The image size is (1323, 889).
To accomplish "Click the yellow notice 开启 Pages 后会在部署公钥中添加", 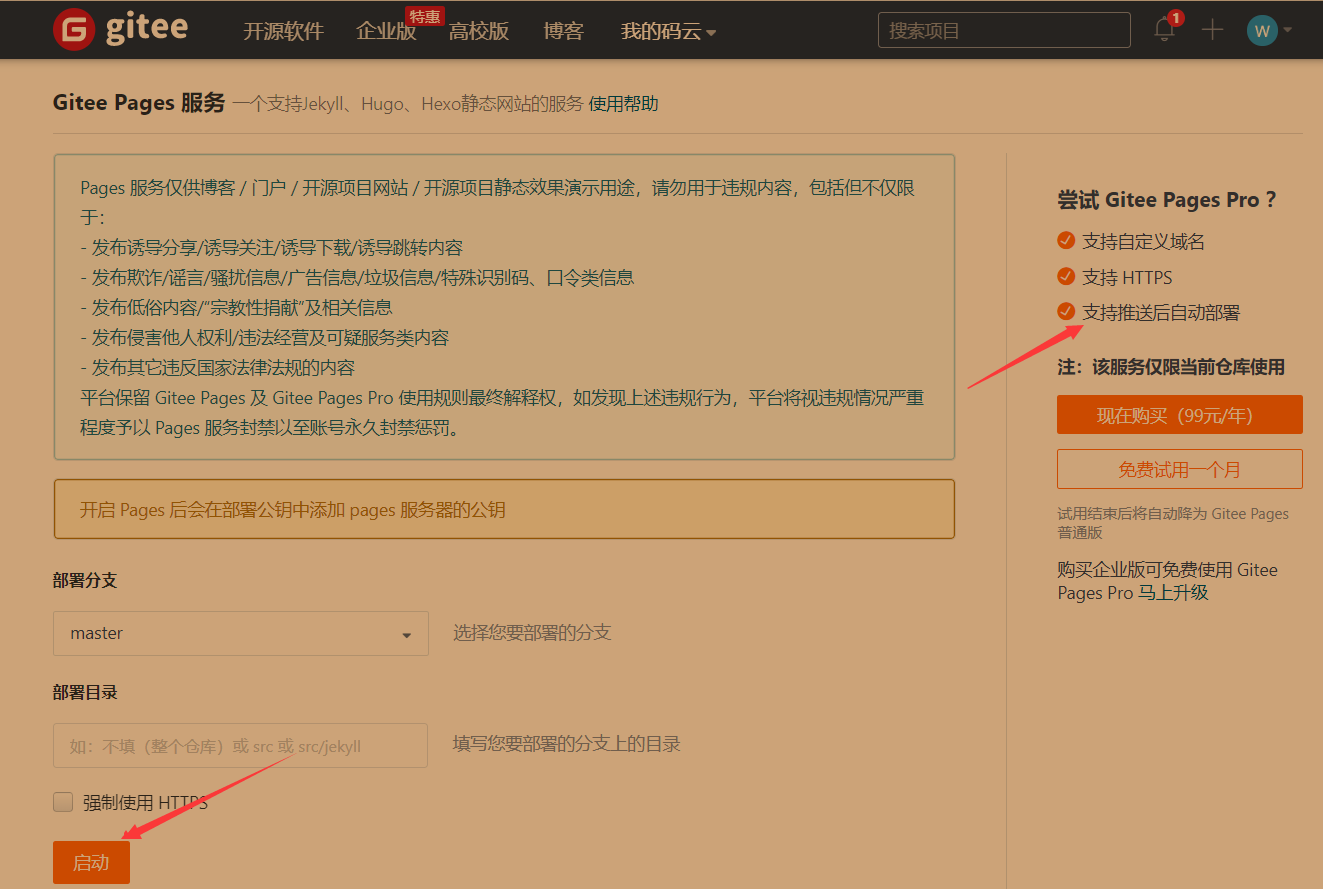I will [504, 509].
